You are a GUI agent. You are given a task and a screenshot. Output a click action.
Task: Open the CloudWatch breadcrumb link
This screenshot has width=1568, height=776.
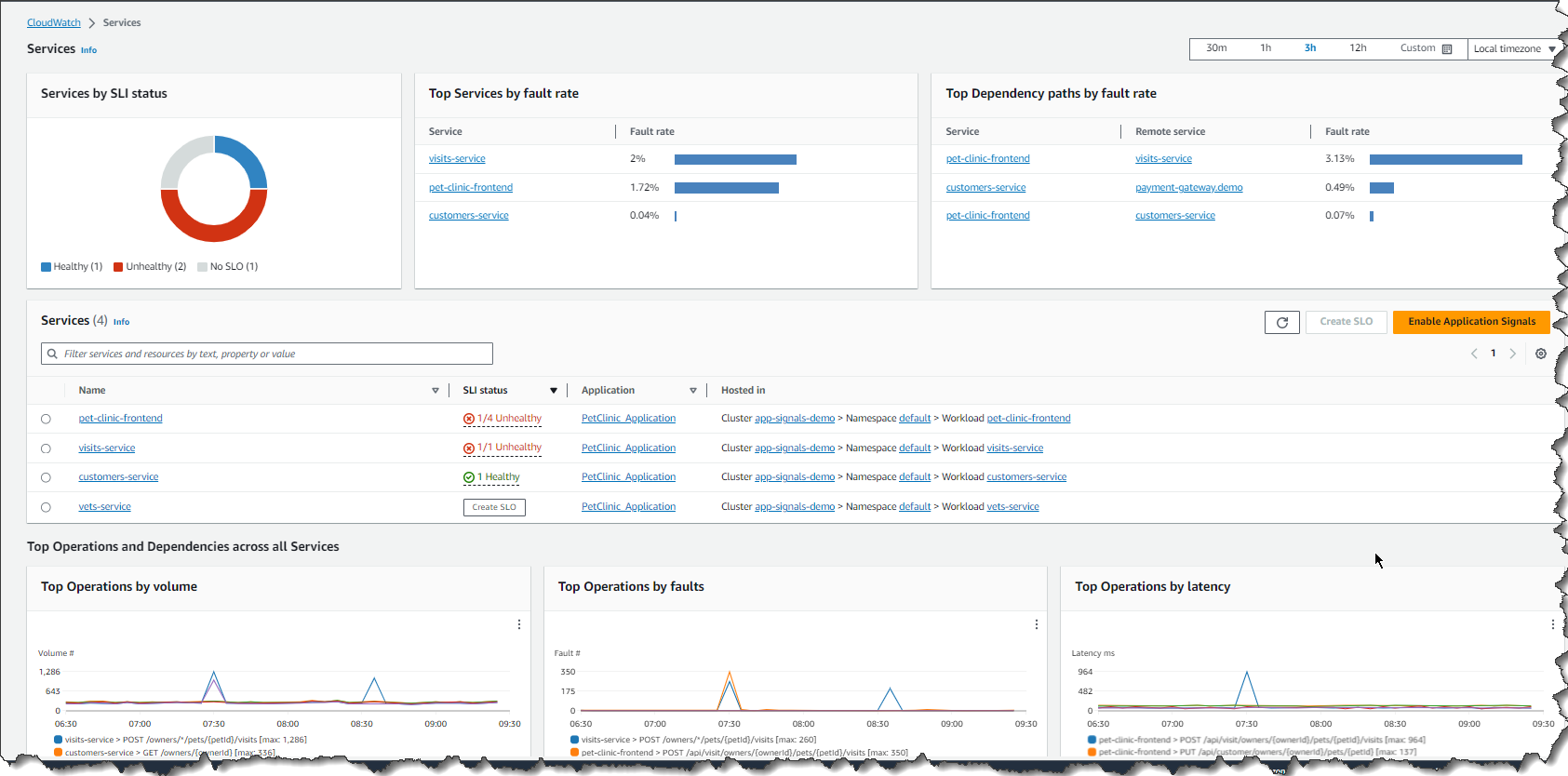pos(54,22)
